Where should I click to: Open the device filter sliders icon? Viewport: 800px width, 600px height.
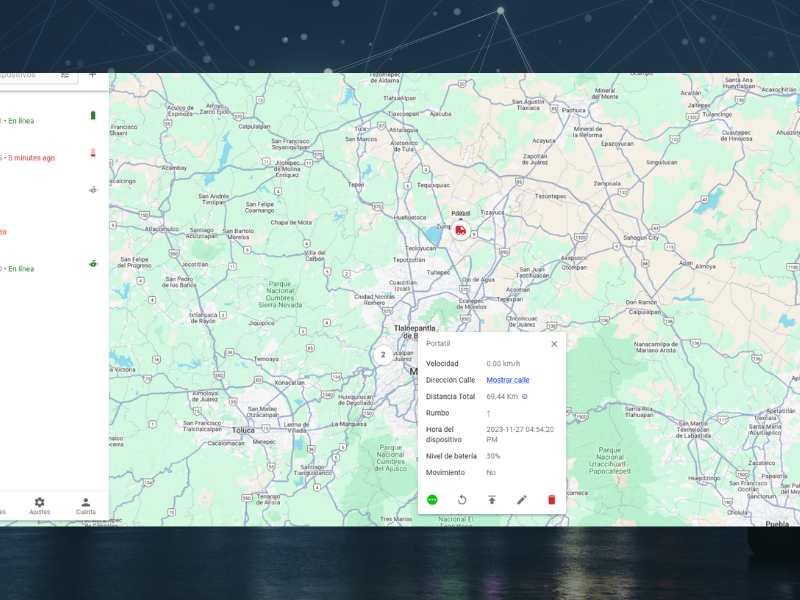(65, 75)
